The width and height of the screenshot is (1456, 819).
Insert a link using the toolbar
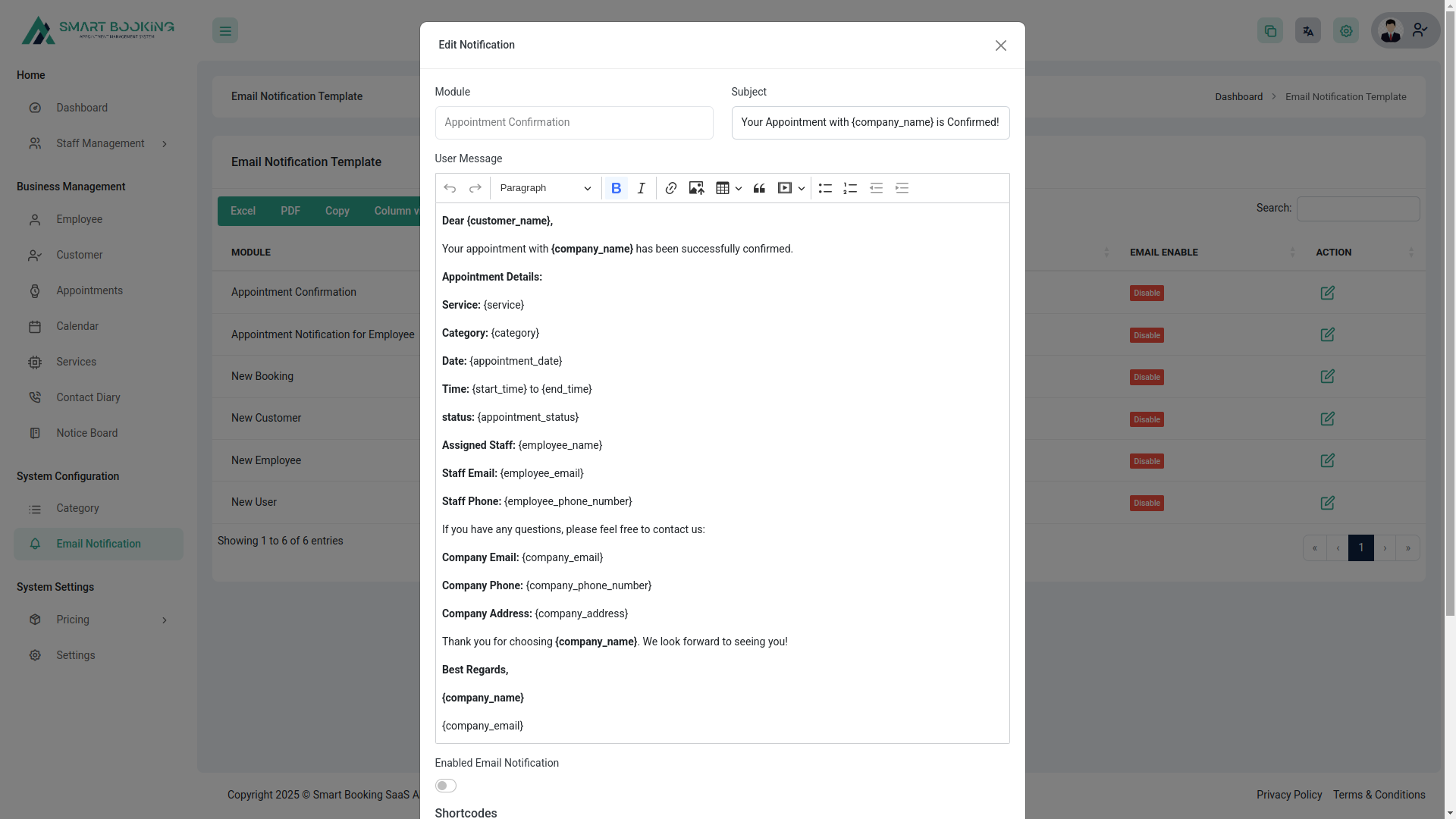pyautogui.click(x=670, y=188)
